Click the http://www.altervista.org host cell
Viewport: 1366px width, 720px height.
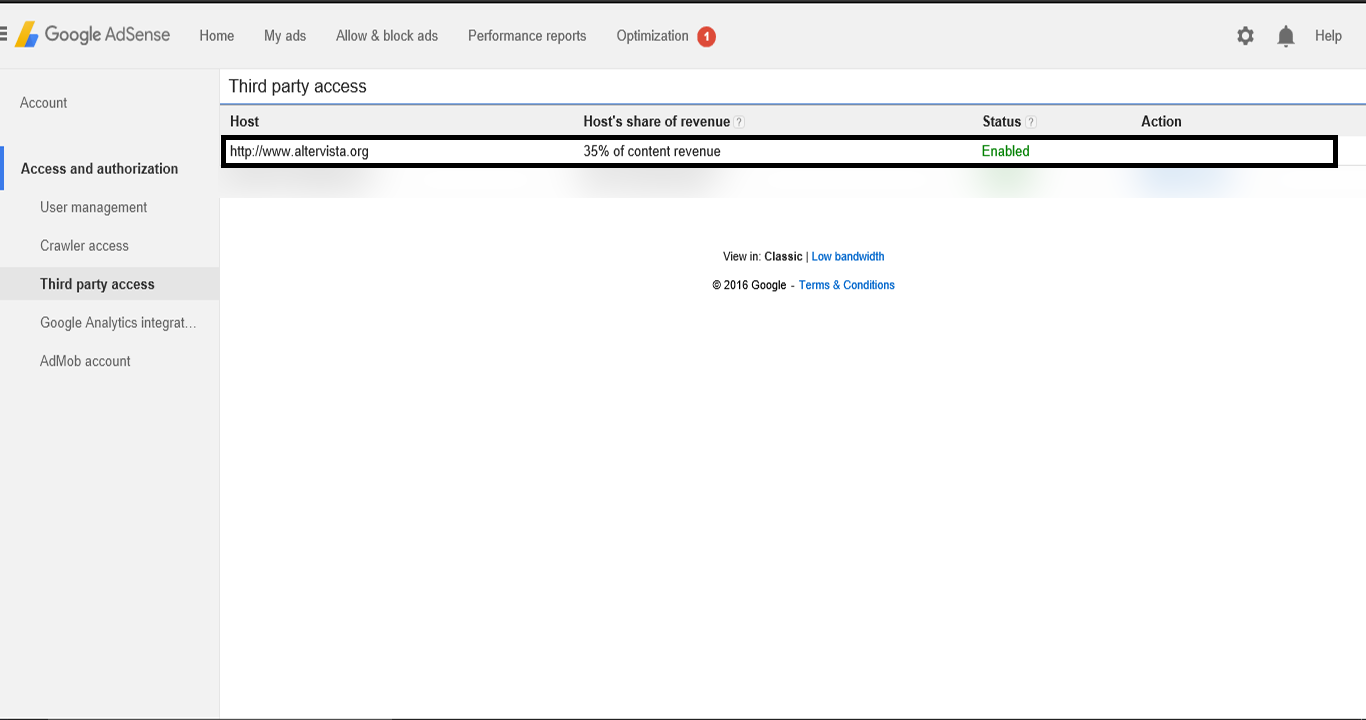pyautogui.click(x=299, y=152)
